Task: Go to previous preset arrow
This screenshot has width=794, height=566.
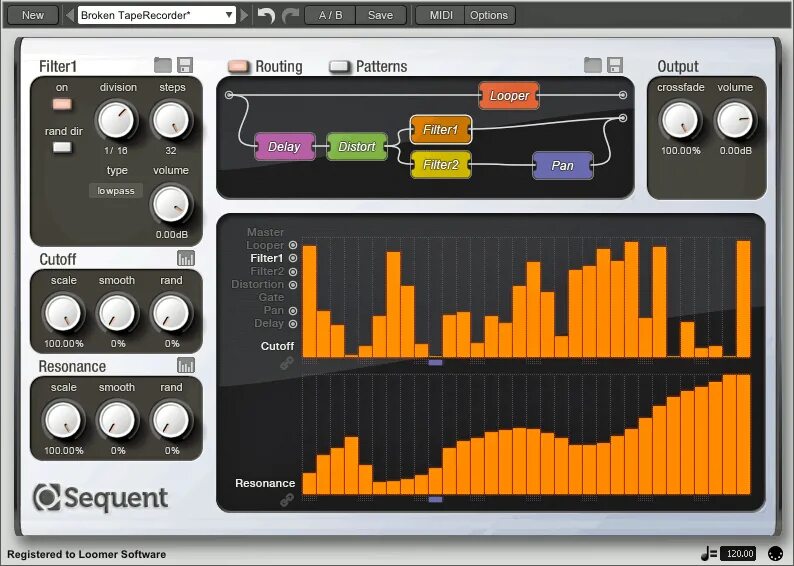Action: tap(70, 15)
